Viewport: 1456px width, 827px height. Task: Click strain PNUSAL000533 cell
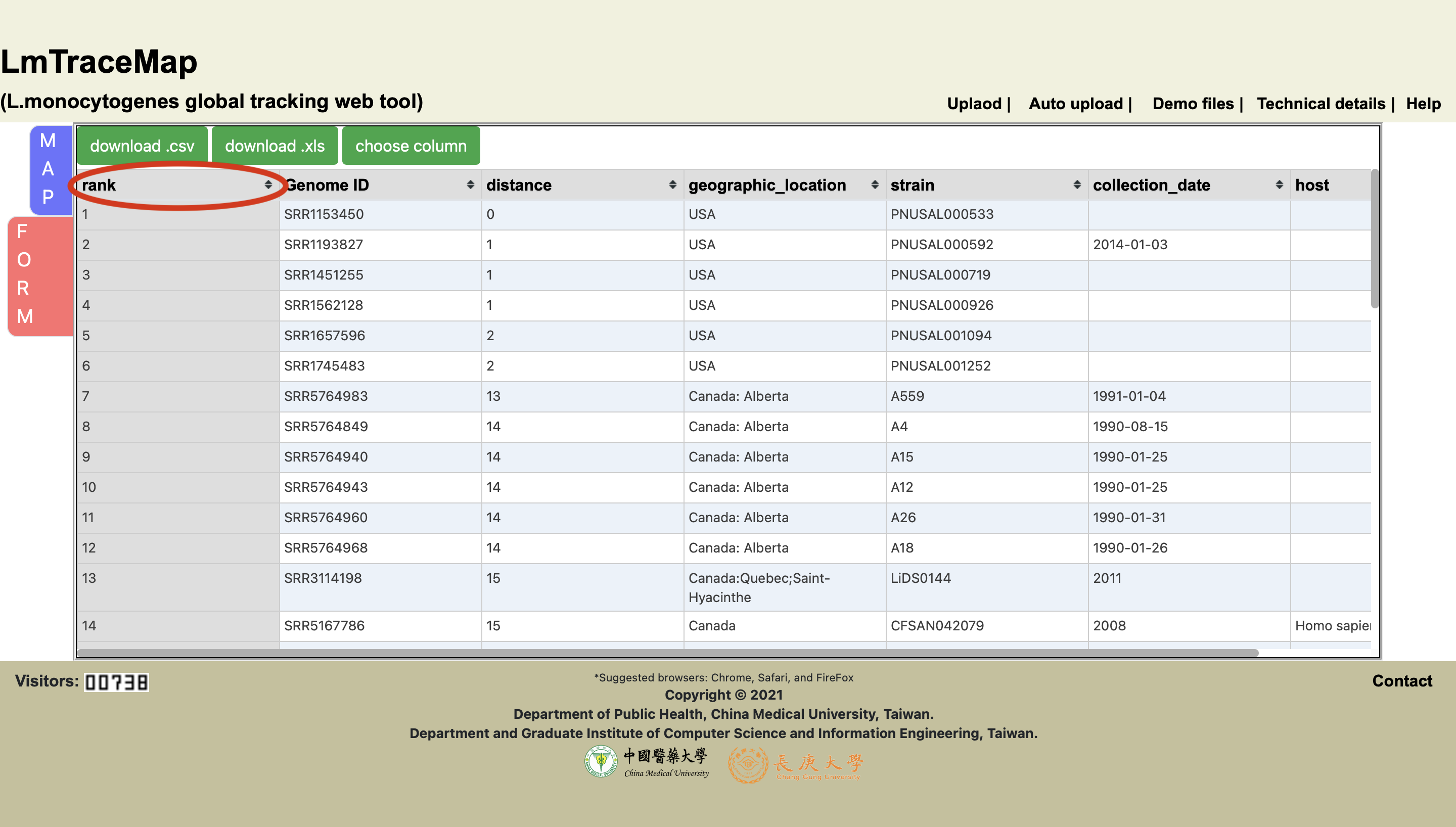tap(987, 215)
